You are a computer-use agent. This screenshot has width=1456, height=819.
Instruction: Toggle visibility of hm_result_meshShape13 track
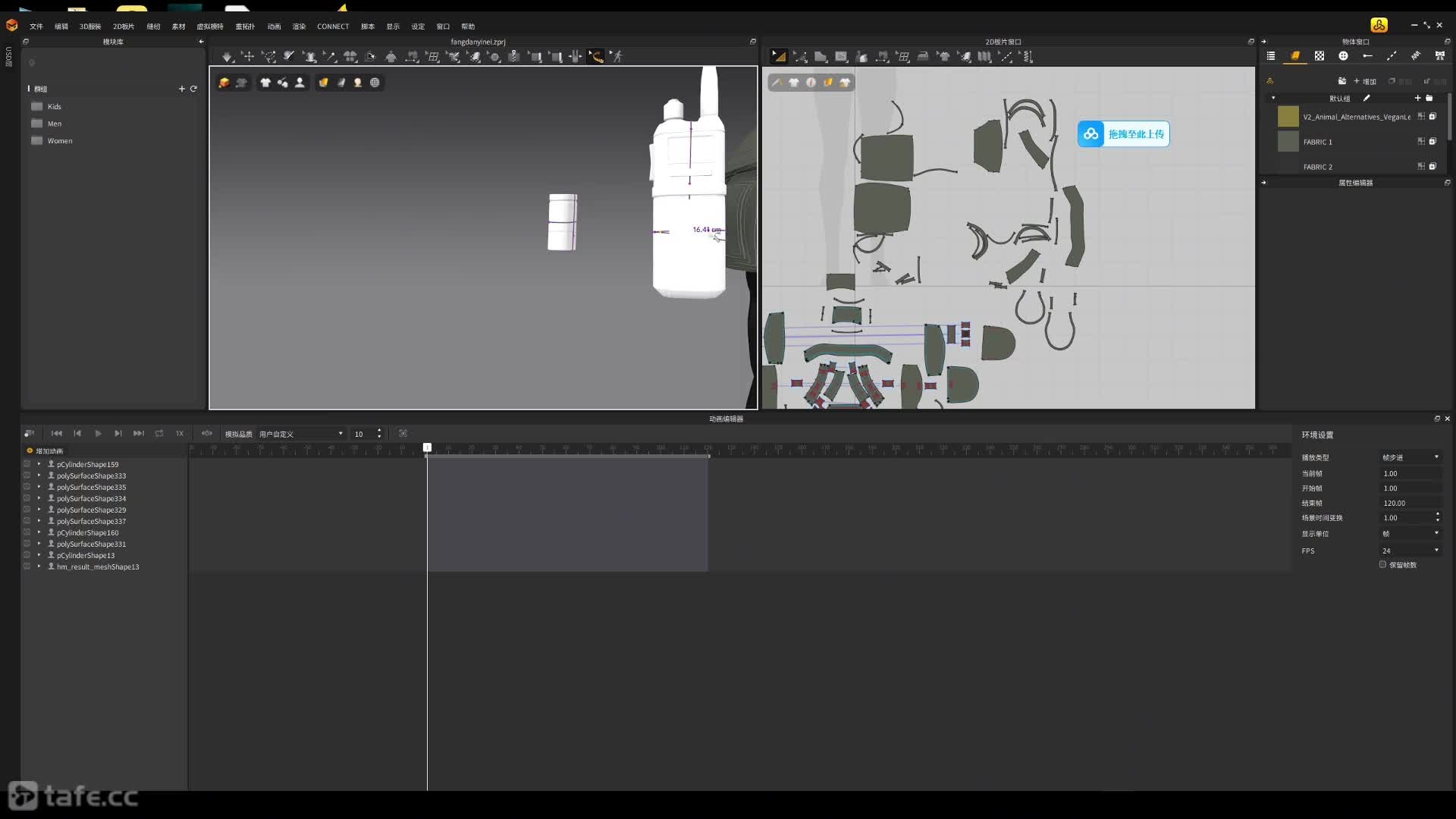27,566
